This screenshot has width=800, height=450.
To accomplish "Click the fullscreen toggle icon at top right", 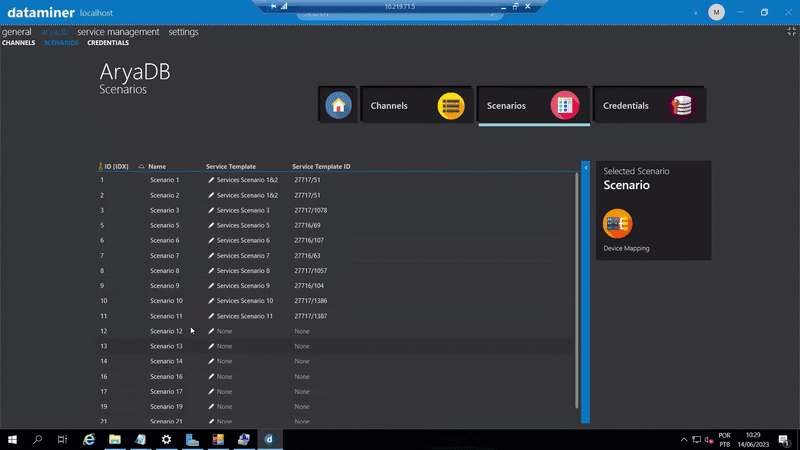I will click(x=791, y=32).
